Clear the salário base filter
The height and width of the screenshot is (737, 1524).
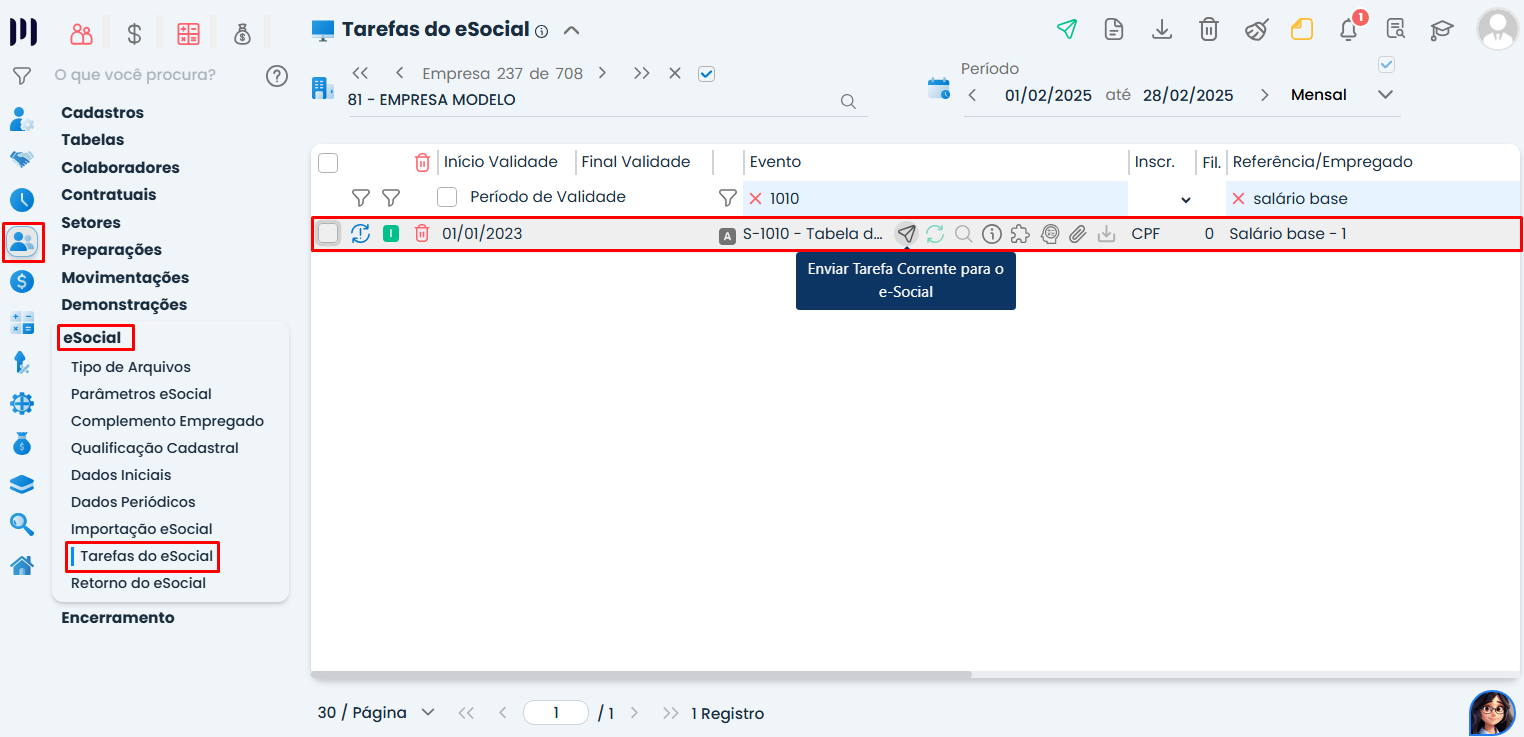tap(1238, 198)
